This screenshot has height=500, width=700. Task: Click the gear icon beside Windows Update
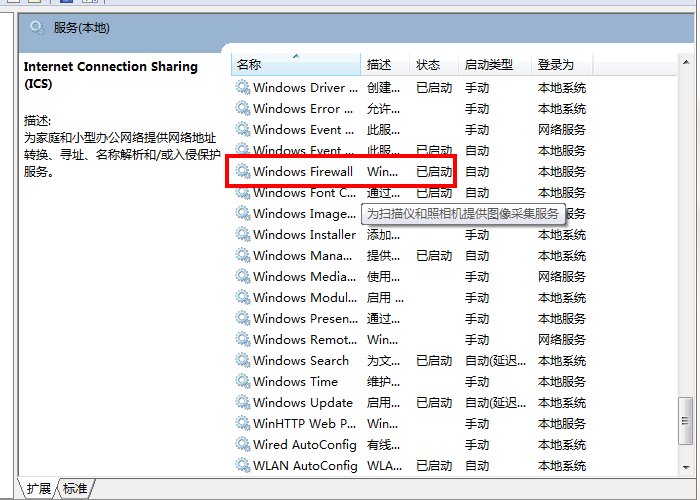[x=242, y=402]
